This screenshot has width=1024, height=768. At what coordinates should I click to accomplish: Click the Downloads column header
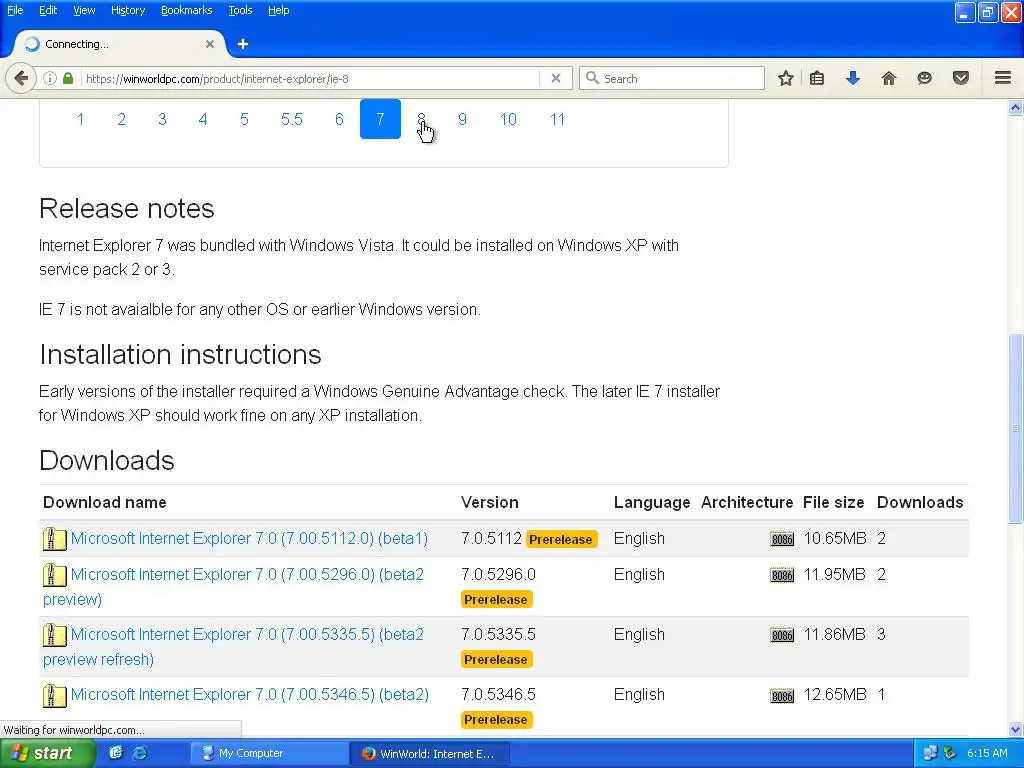tap(920, 502)
